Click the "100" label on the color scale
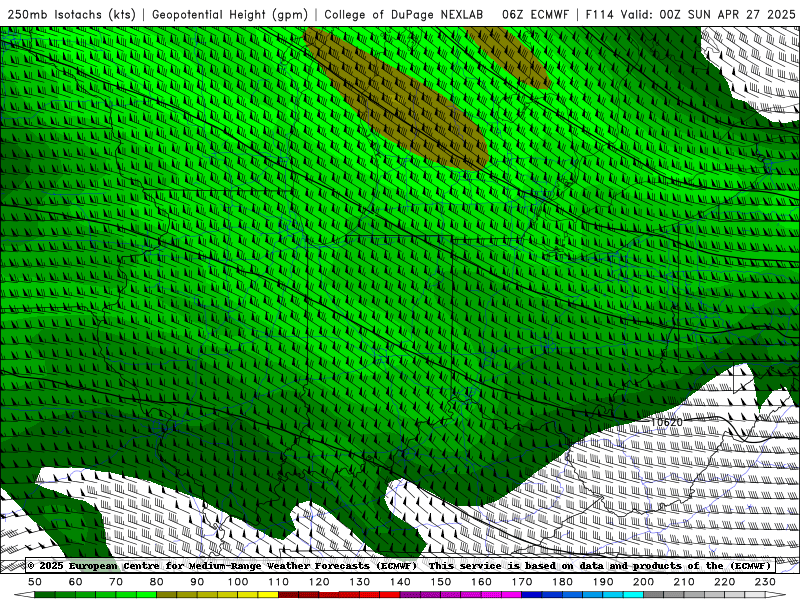 pos(238,582)
